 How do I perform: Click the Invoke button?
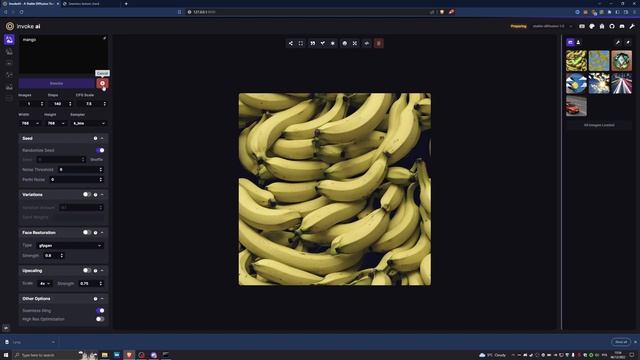(57, 83)
